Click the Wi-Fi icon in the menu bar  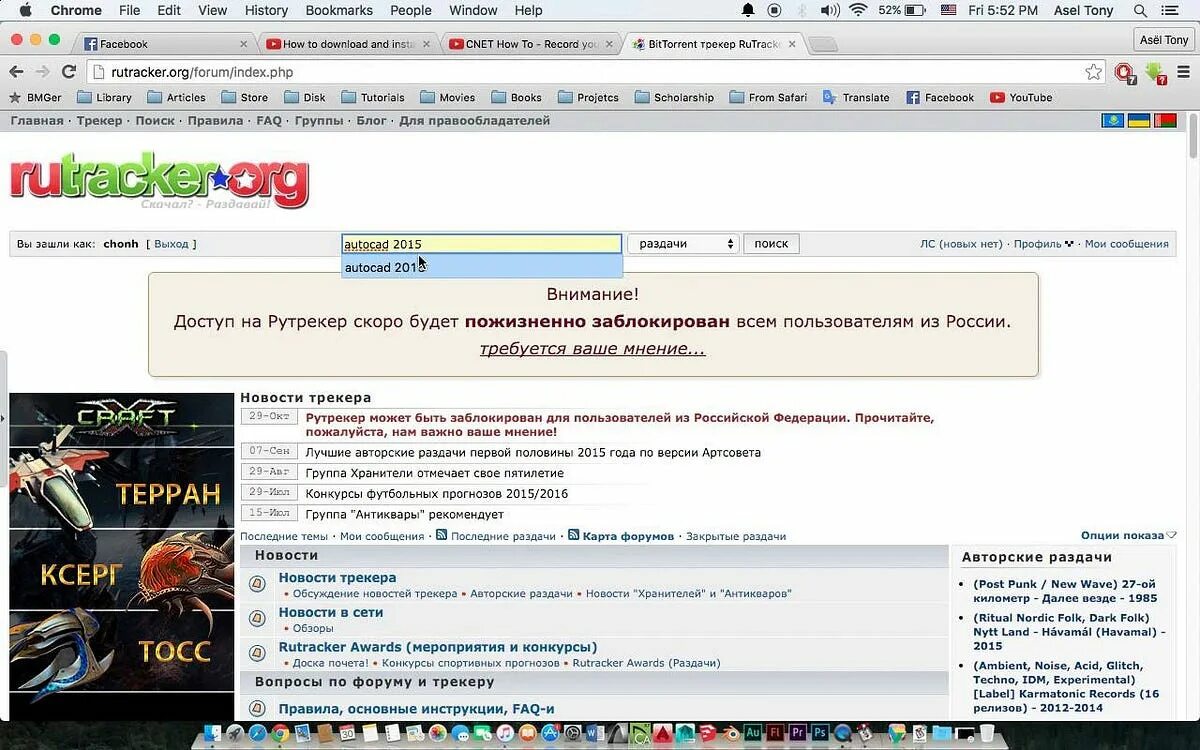click(x=858, y=10)
